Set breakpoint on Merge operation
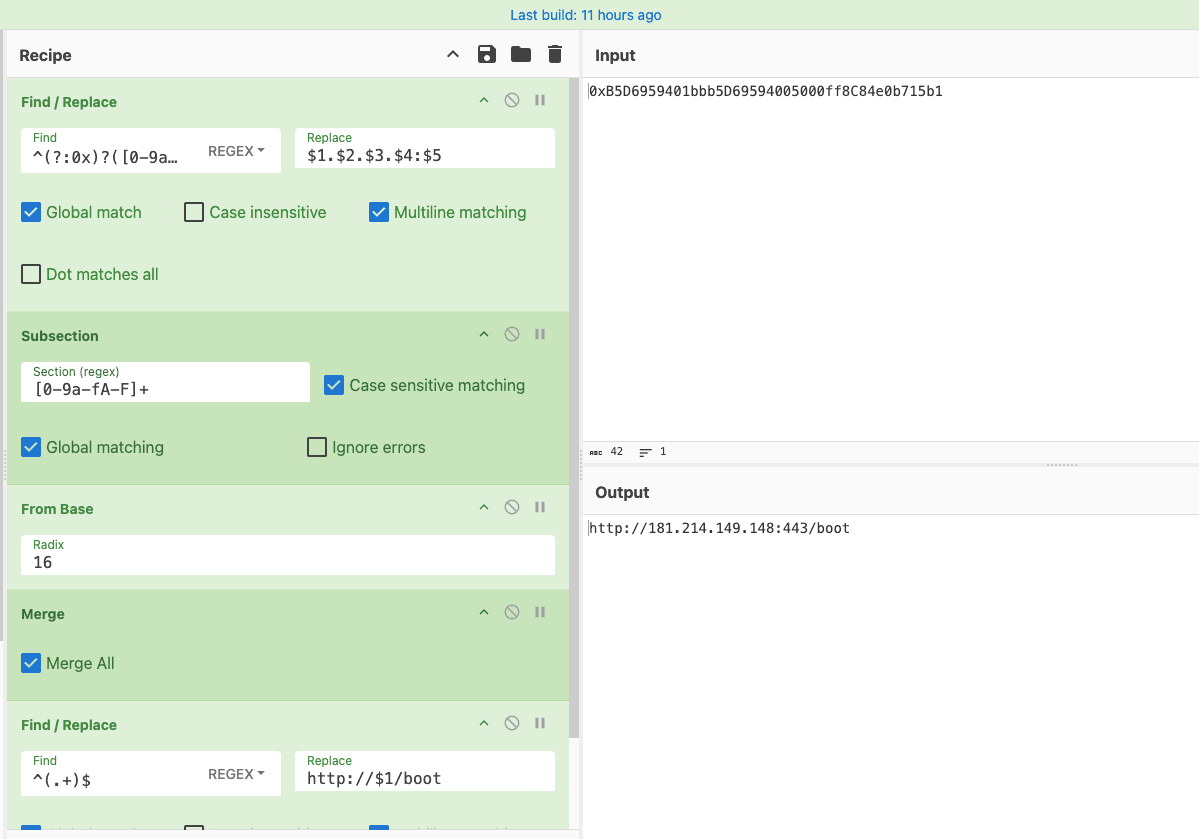Viewport: 1199px width, 839px height. click(540, 612)
